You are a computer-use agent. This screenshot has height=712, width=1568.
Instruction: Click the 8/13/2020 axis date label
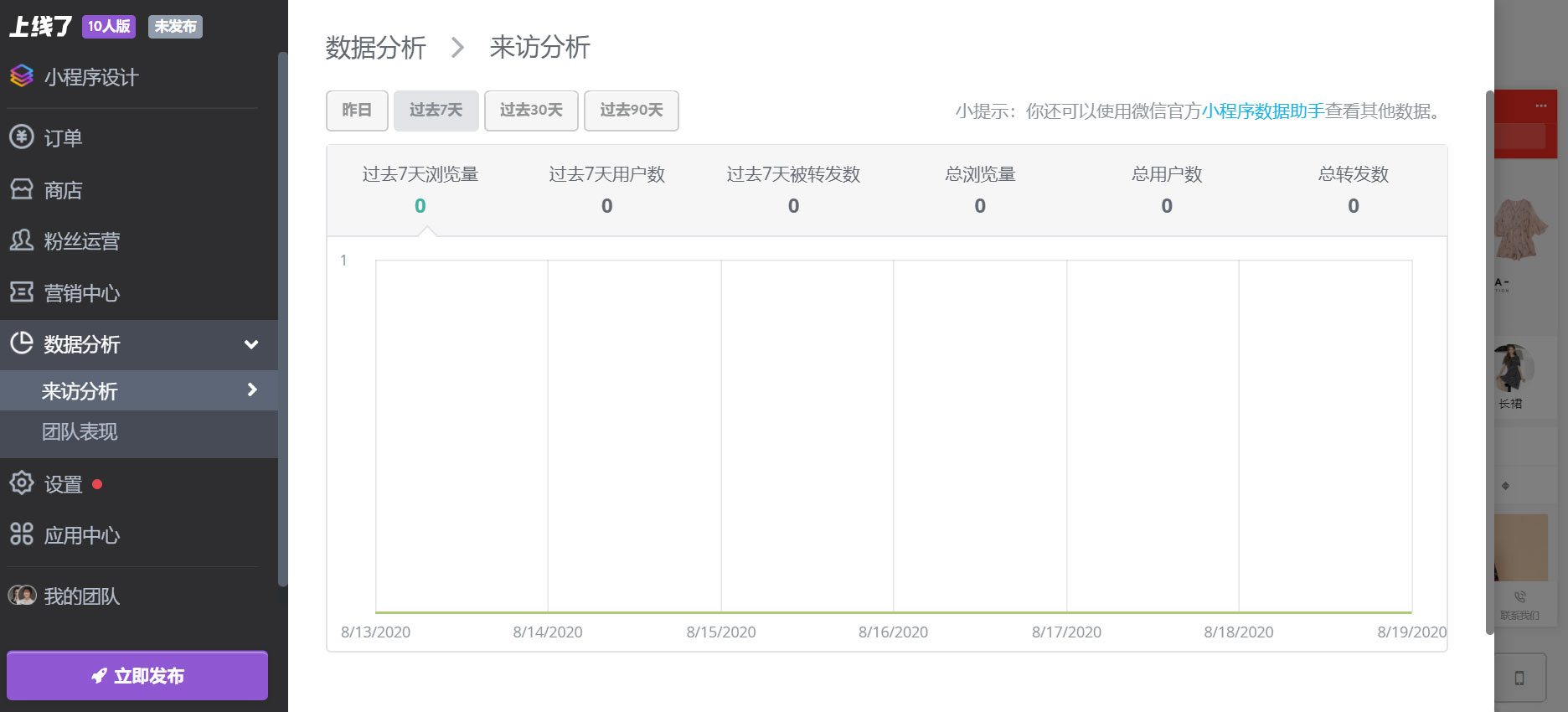point(375,632)
